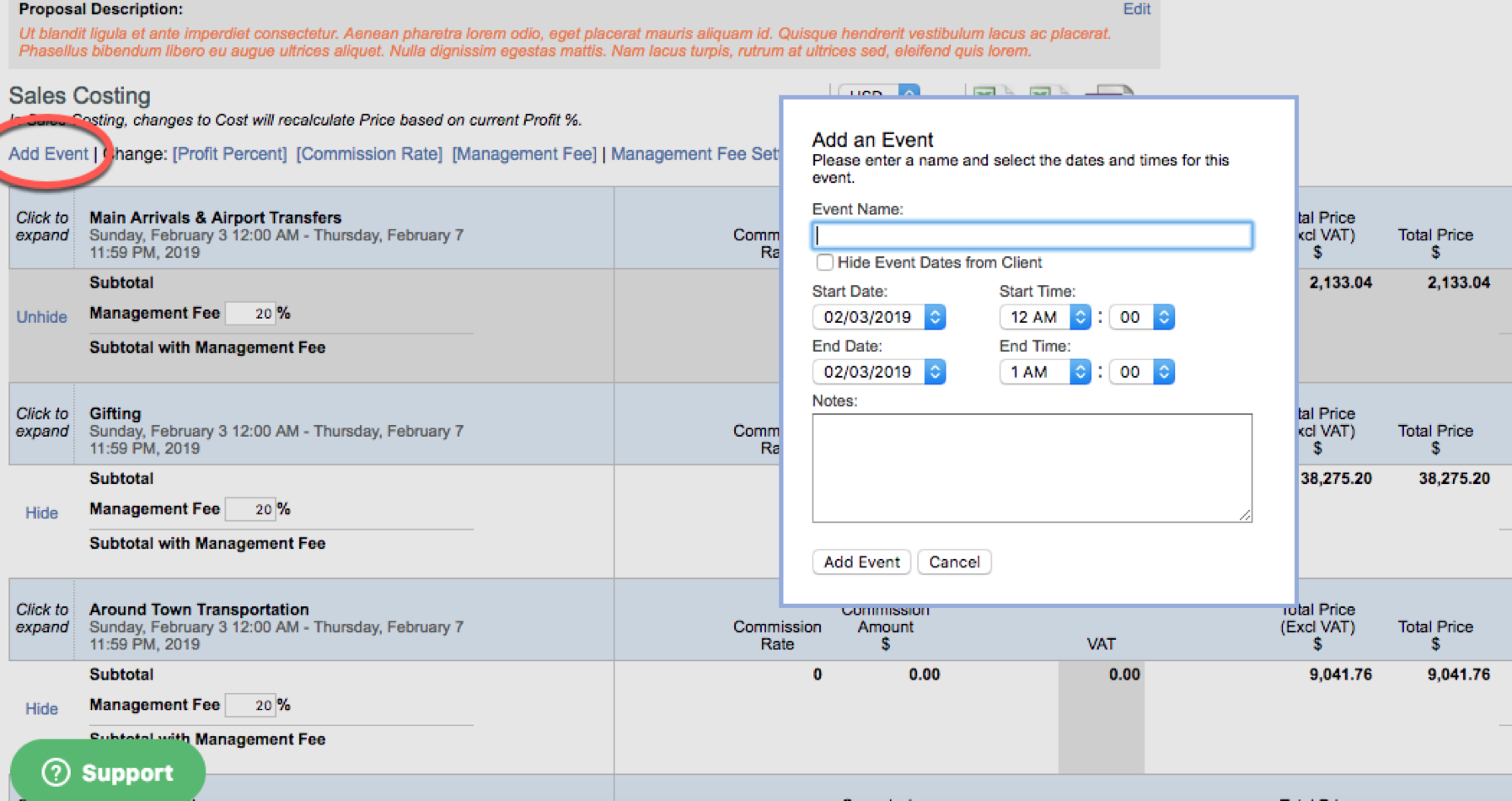Expand the Gifting event row

pos(42,422)
